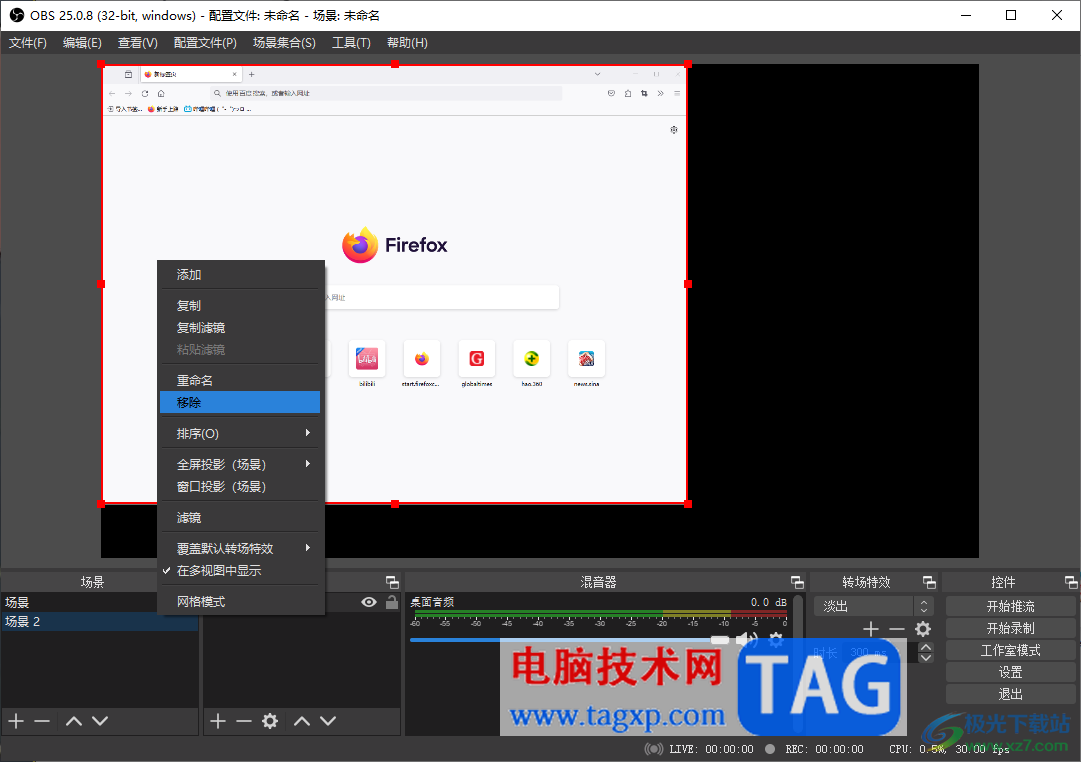
Task: Undock the controls panel
Action: [x=1071, y=582]
